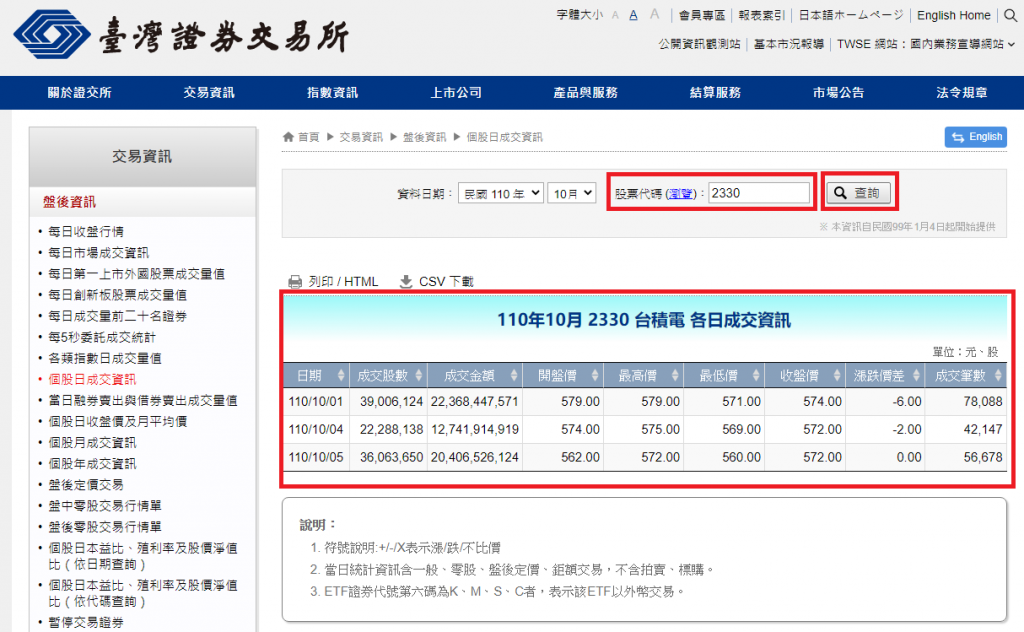
Task: Open the 會員專區 link
Action: coord(702,15)
